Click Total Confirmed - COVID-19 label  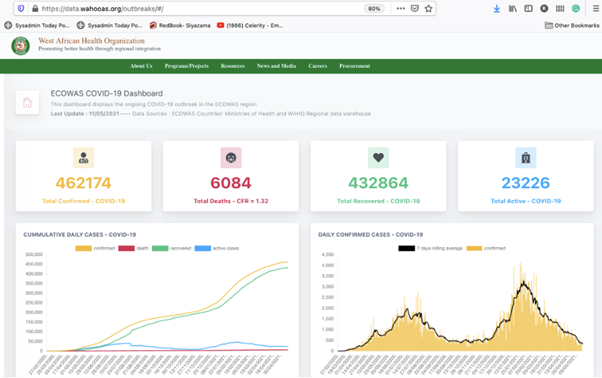click(x=83, y=201)
